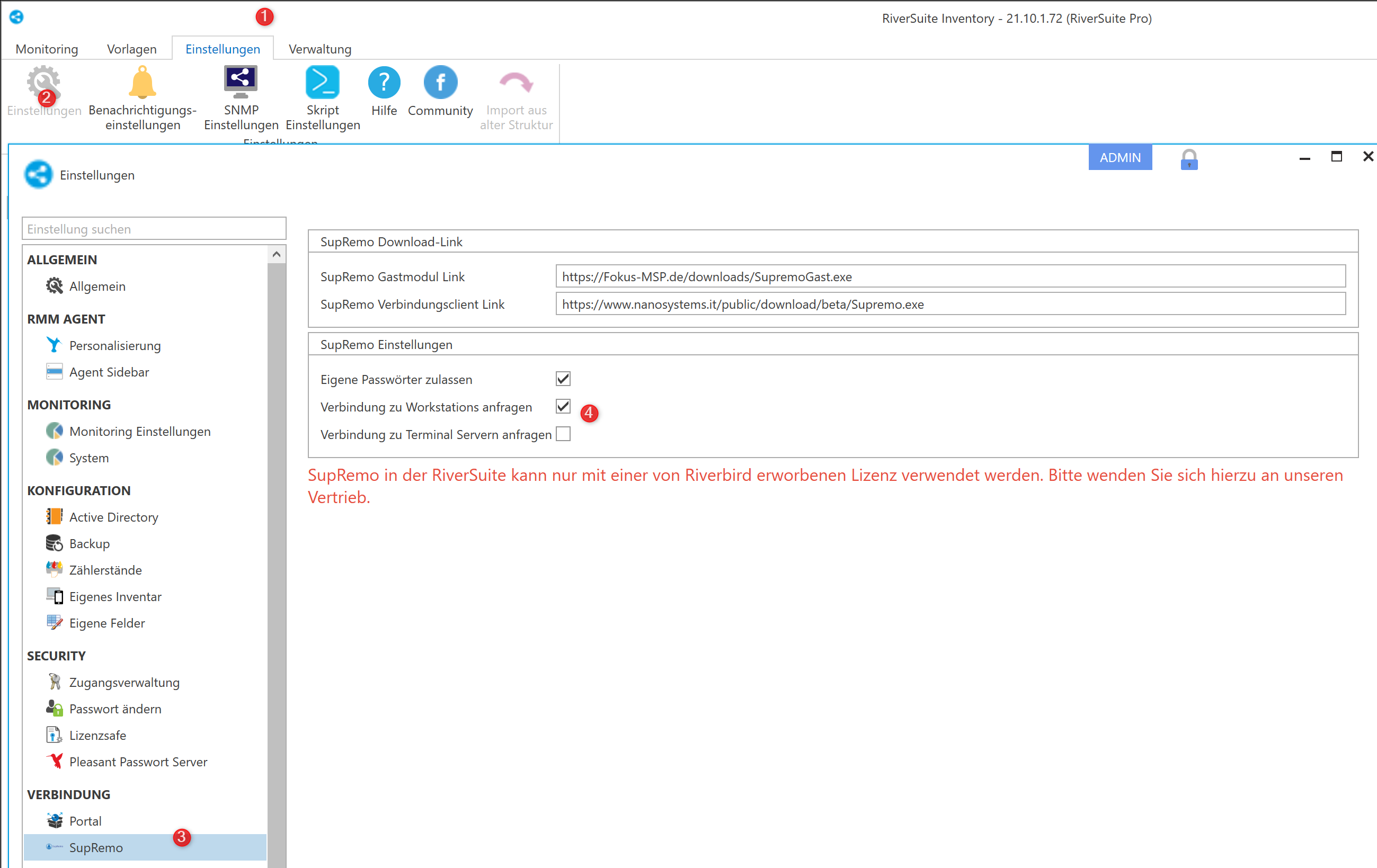
Task: Open Monitoring Einstellungen in the sidebar
Action: (x=145, y=432)
